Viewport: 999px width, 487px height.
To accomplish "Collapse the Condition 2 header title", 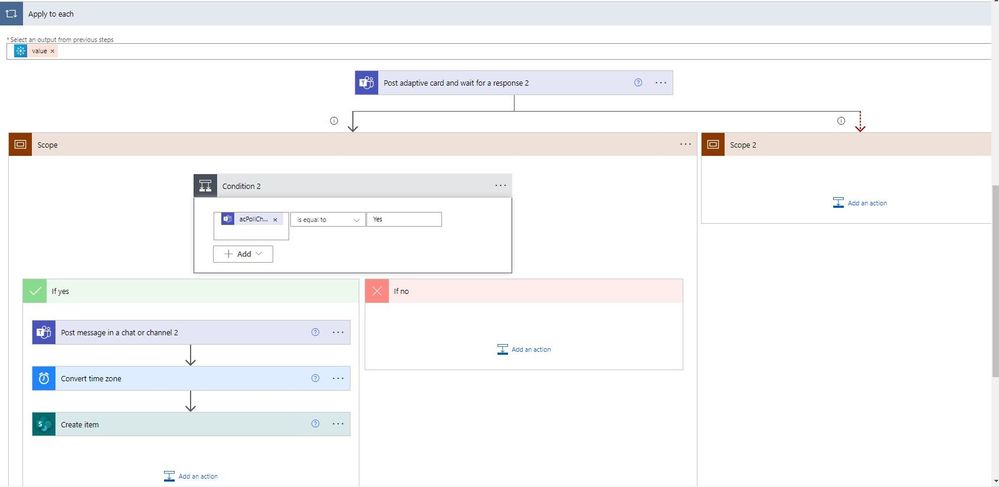I will 241,186.
